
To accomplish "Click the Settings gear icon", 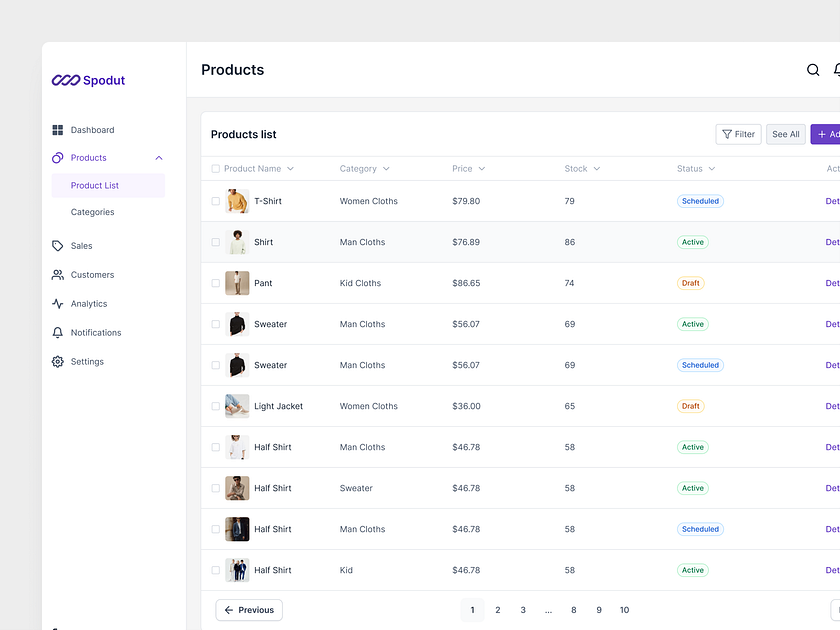I will [58, 361].
